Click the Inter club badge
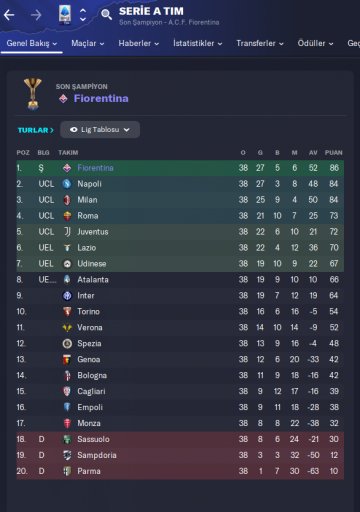This screenshot has height=512, width=360. (x=67, y=296)
